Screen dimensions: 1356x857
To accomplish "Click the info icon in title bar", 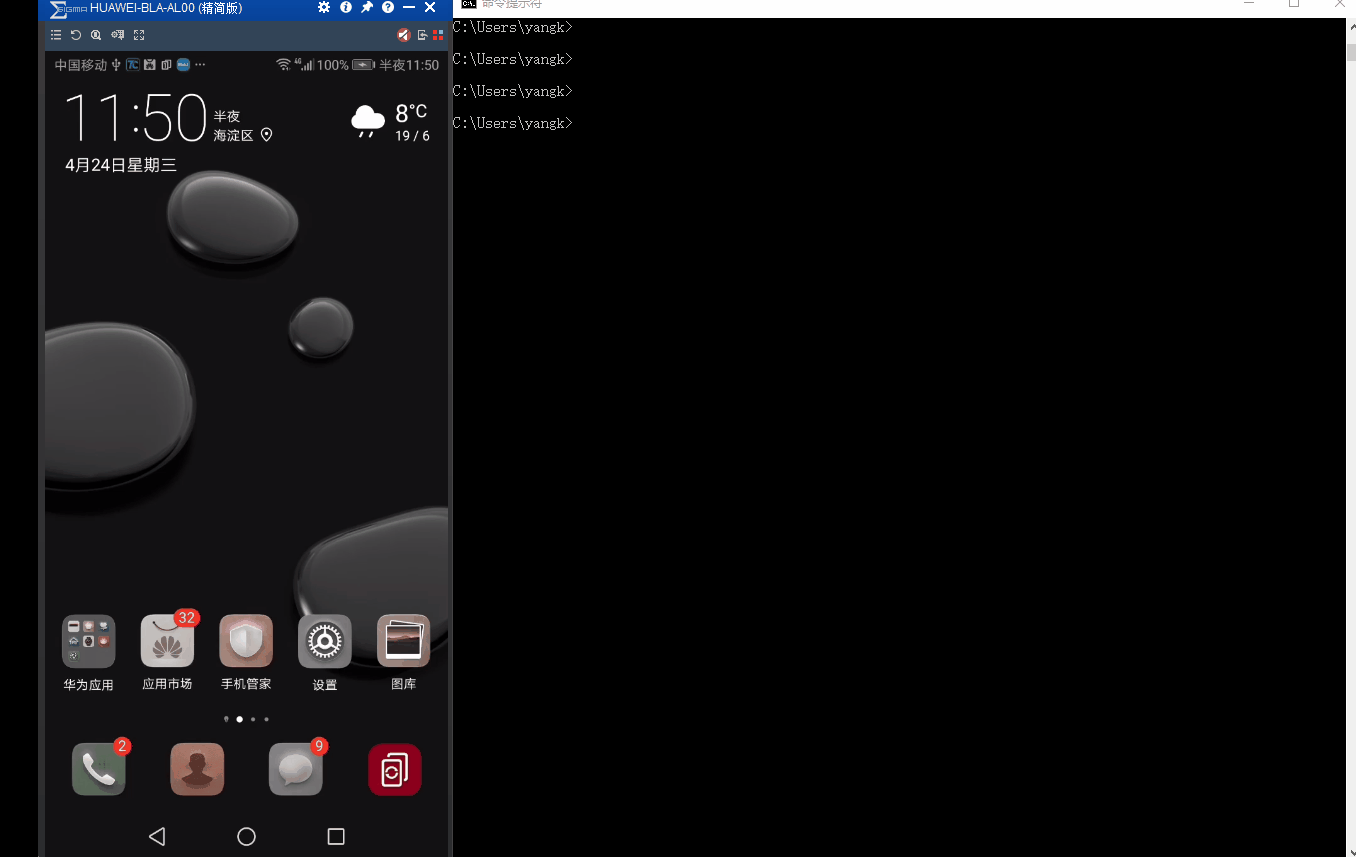I will pos(346,7).
